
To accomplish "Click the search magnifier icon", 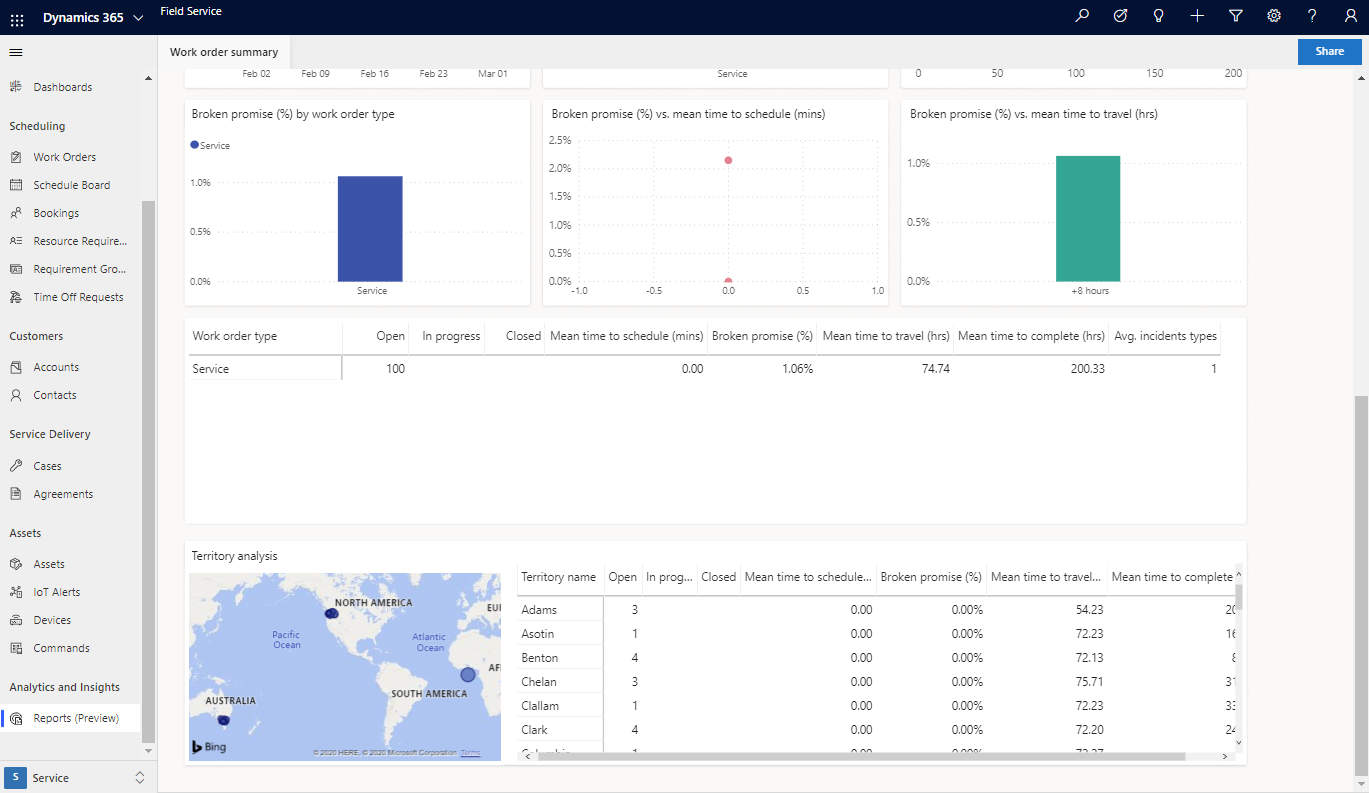I will pyautogui.click(x=1082, y=16).
